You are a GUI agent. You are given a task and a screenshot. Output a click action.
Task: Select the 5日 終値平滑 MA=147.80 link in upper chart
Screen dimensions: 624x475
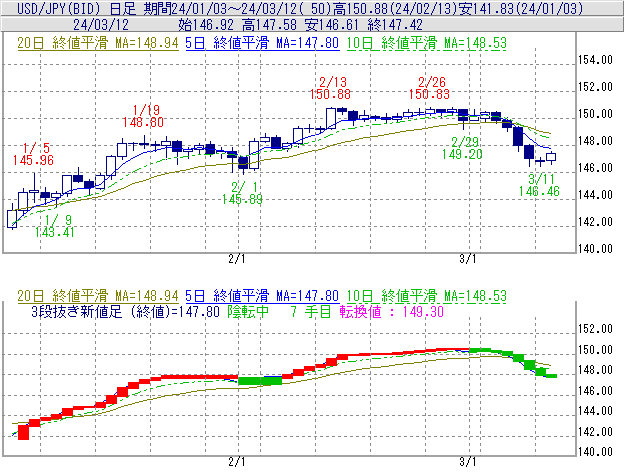262,43
